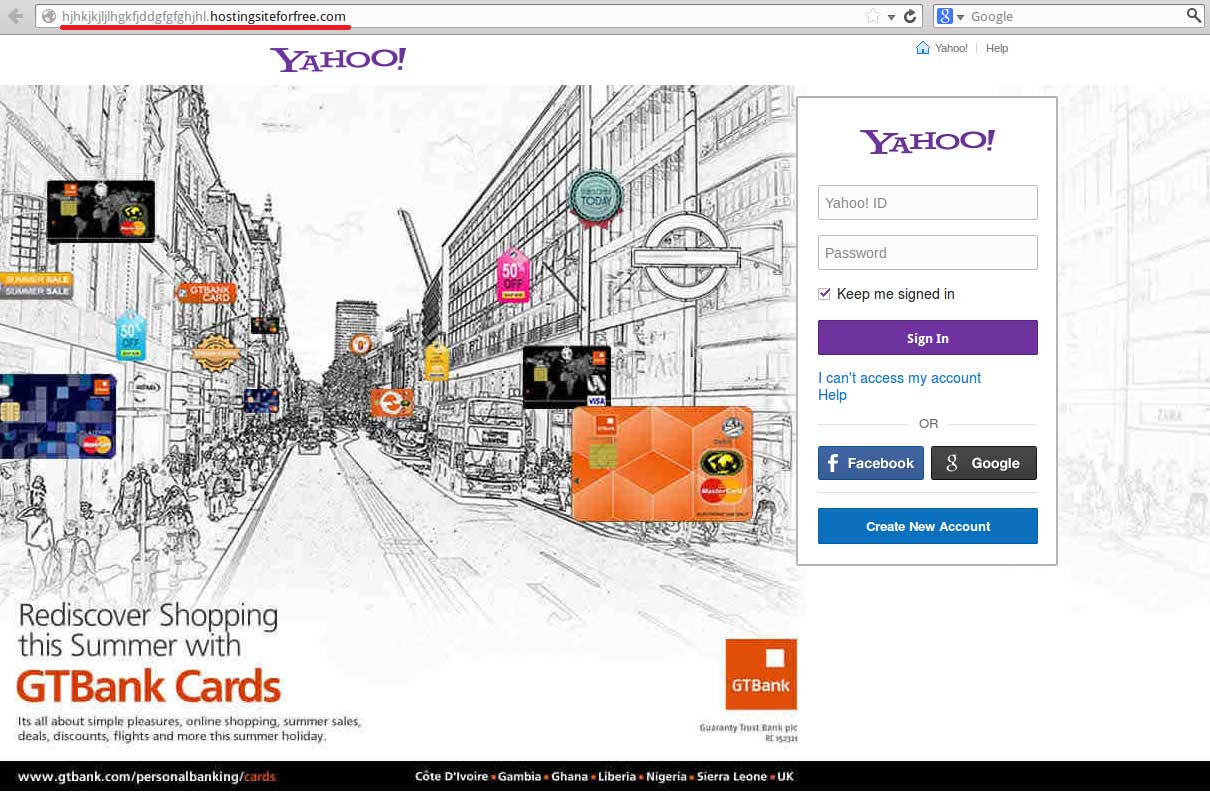Viewport: 1210px width, 793px height.
Task: Uncheck Keep me signed in
Action: point(825,294)
